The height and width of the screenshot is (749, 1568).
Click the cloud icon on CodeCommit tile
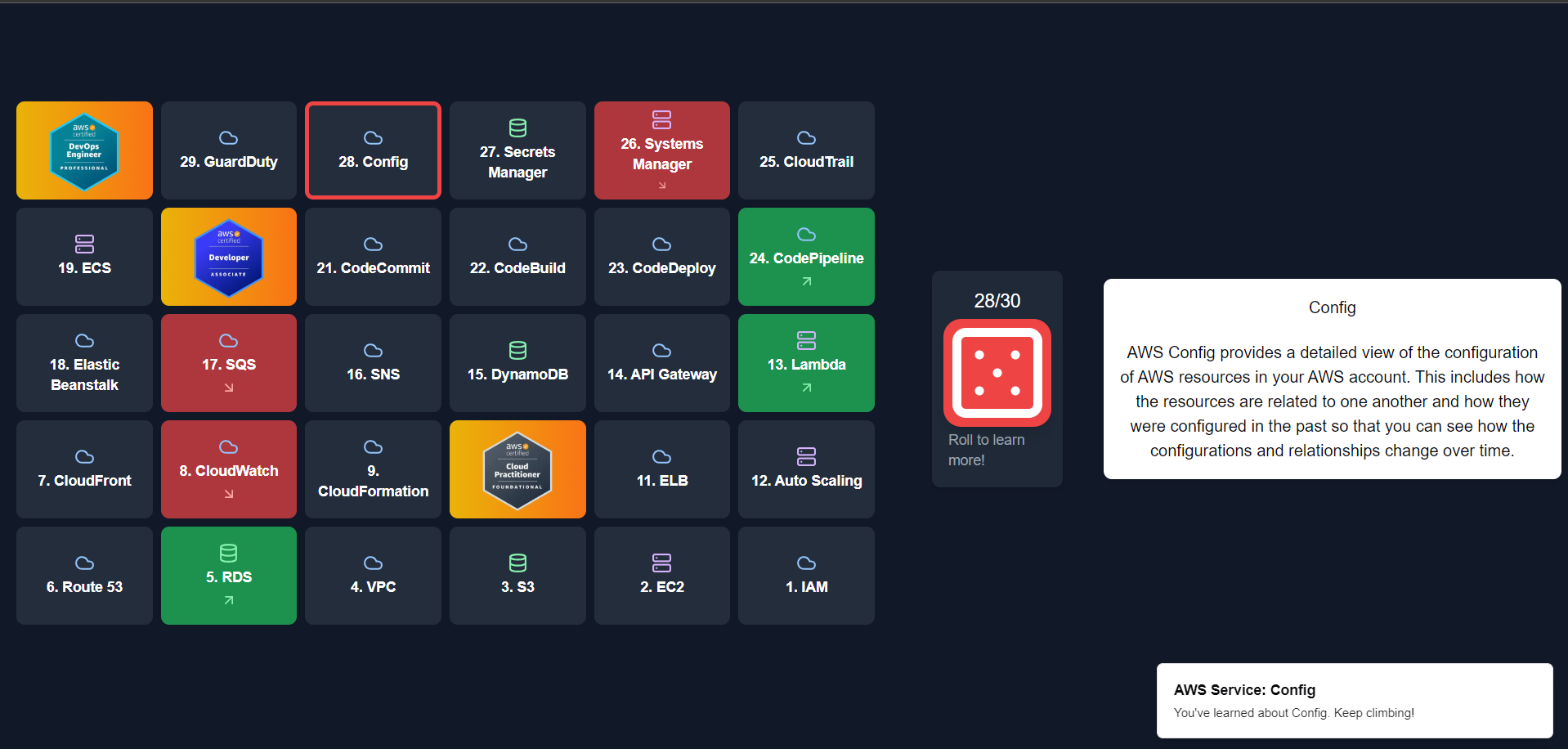[373, 244]
